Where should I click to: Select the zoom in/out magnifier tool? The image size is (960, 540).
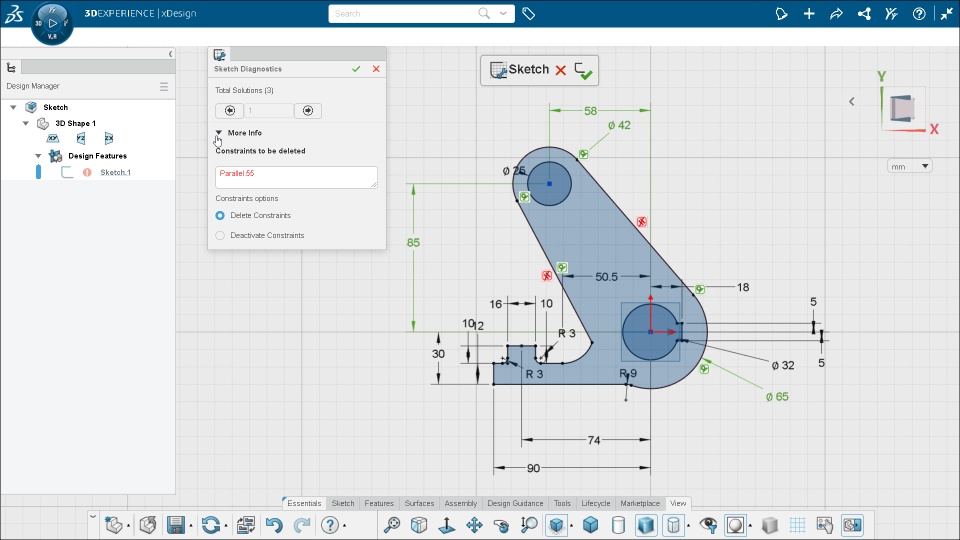pos(529,525)
